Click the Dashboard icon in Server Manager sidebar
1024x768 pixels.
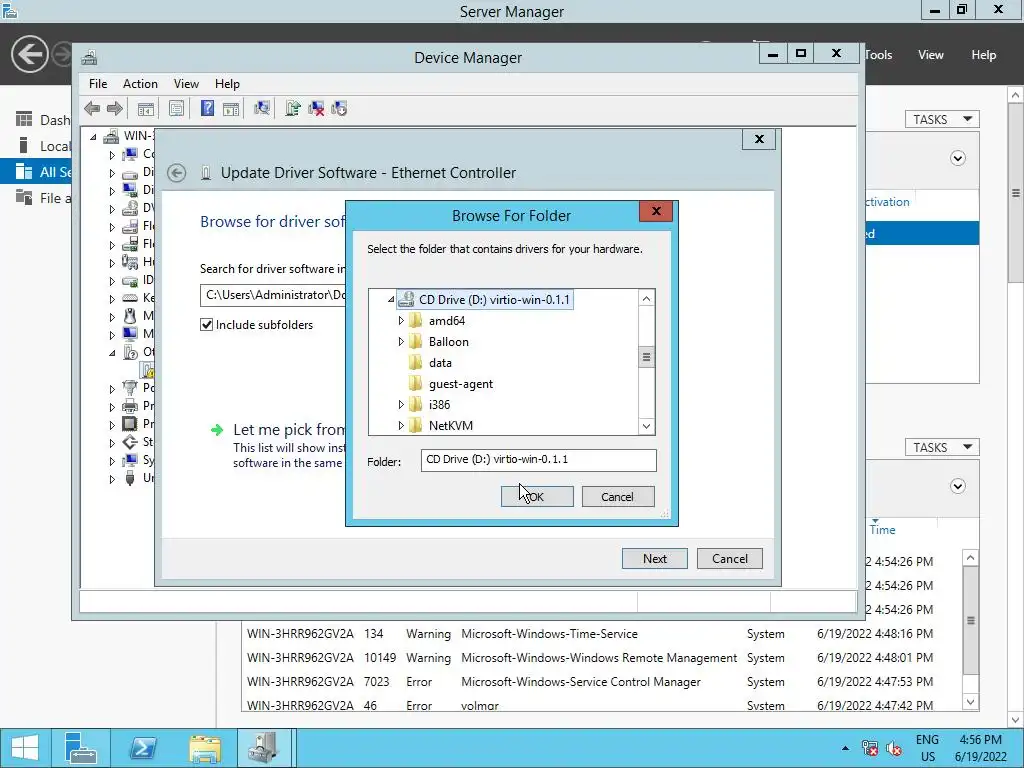24,119
